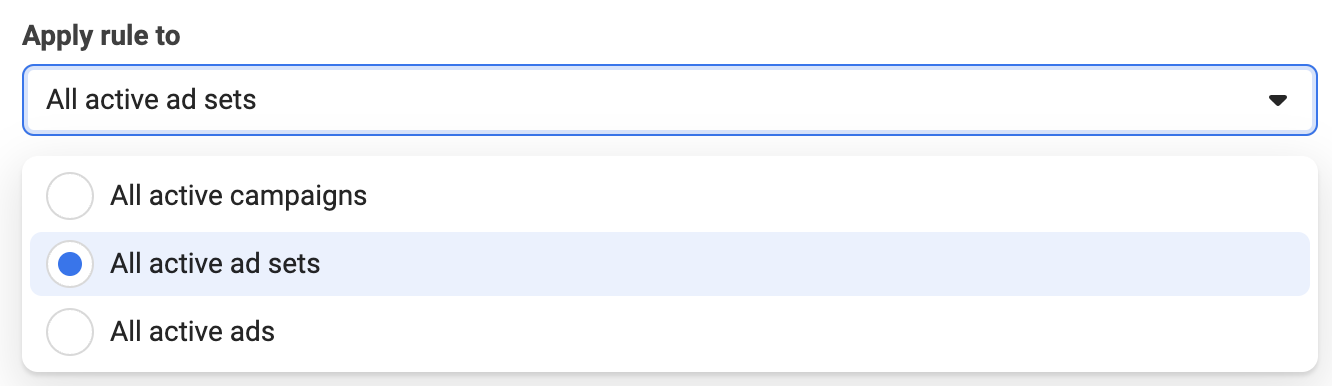Focus the blue-outlined select field
The image size is (1332, 386).
(669, 100)
